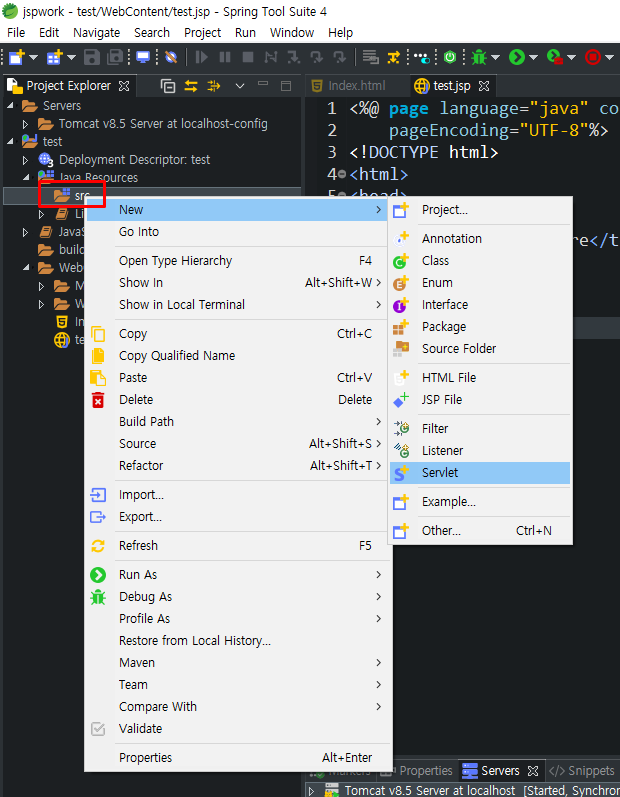Open the Debug As submenu

[236, 596]
